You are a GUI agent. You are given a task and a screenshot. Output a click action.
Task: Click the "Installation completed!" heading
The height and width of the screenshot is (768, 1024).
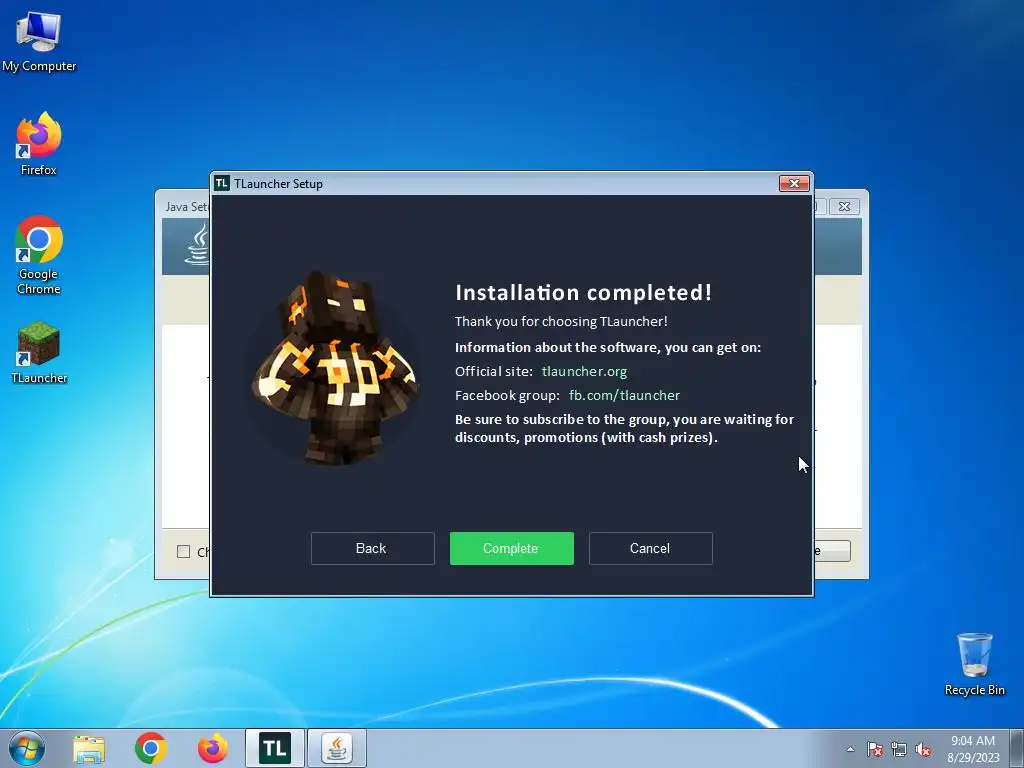point(583,293)
